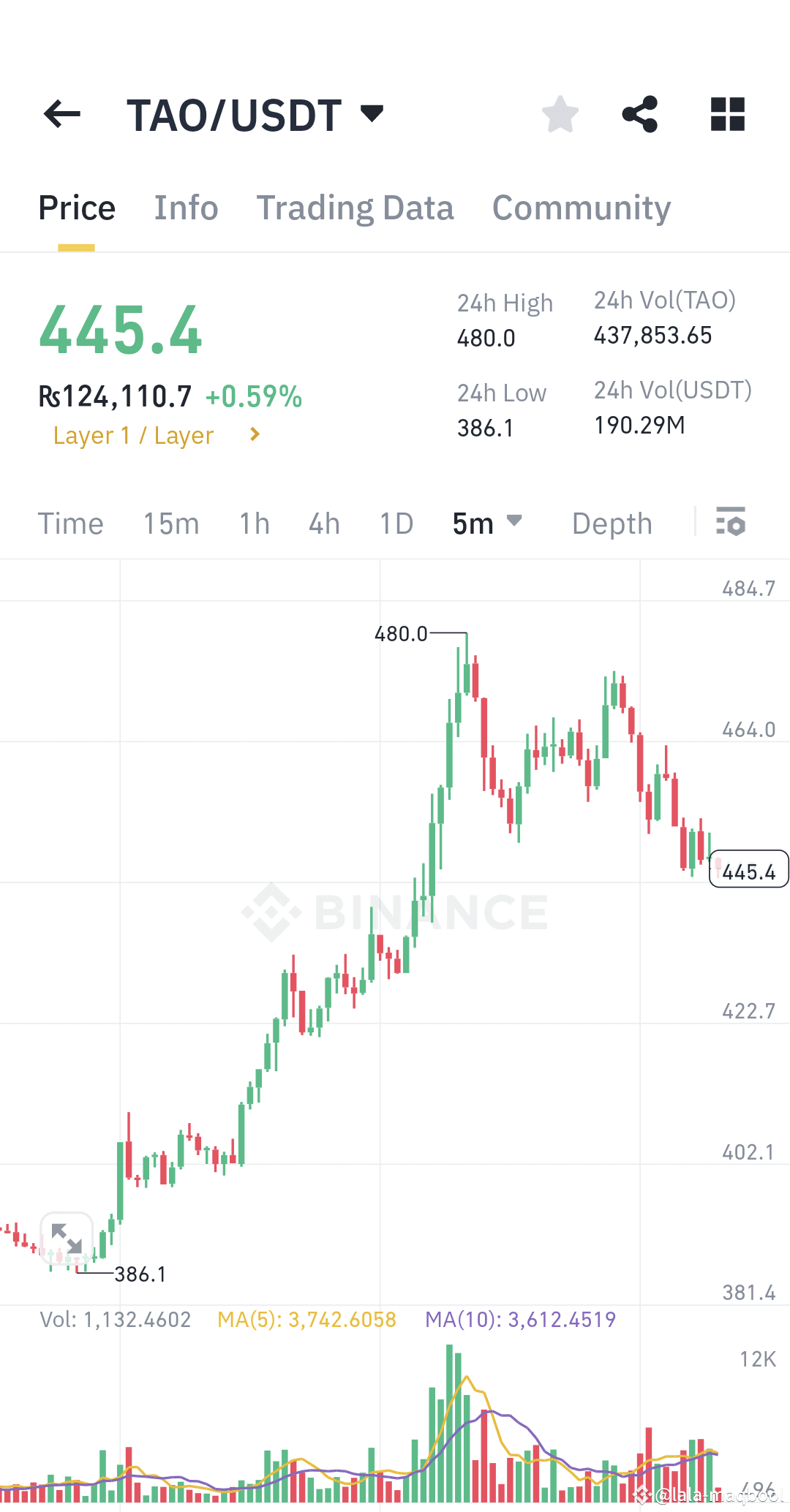
Task: Tap the current price tag 445.4
Action: tap(748, 870)
